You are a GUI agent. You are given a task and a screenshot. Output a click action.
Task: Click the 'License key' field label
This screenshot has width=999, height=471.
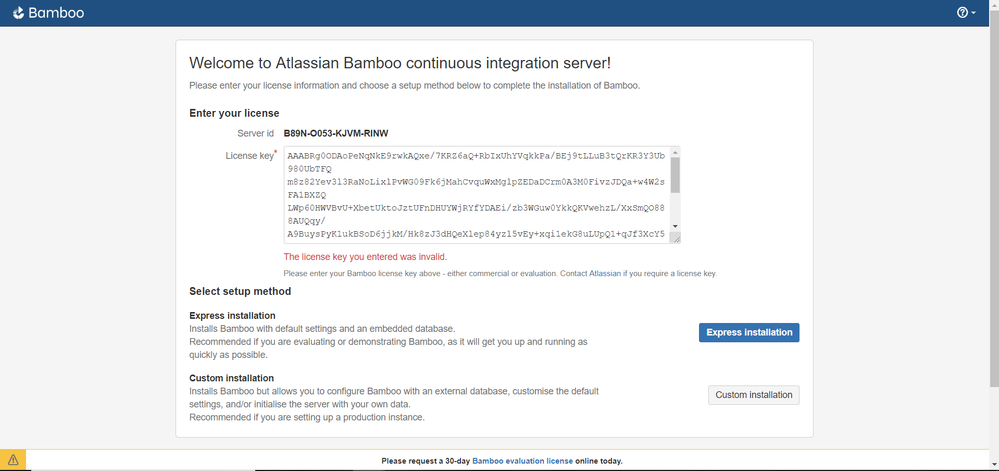tap(249, 155)
